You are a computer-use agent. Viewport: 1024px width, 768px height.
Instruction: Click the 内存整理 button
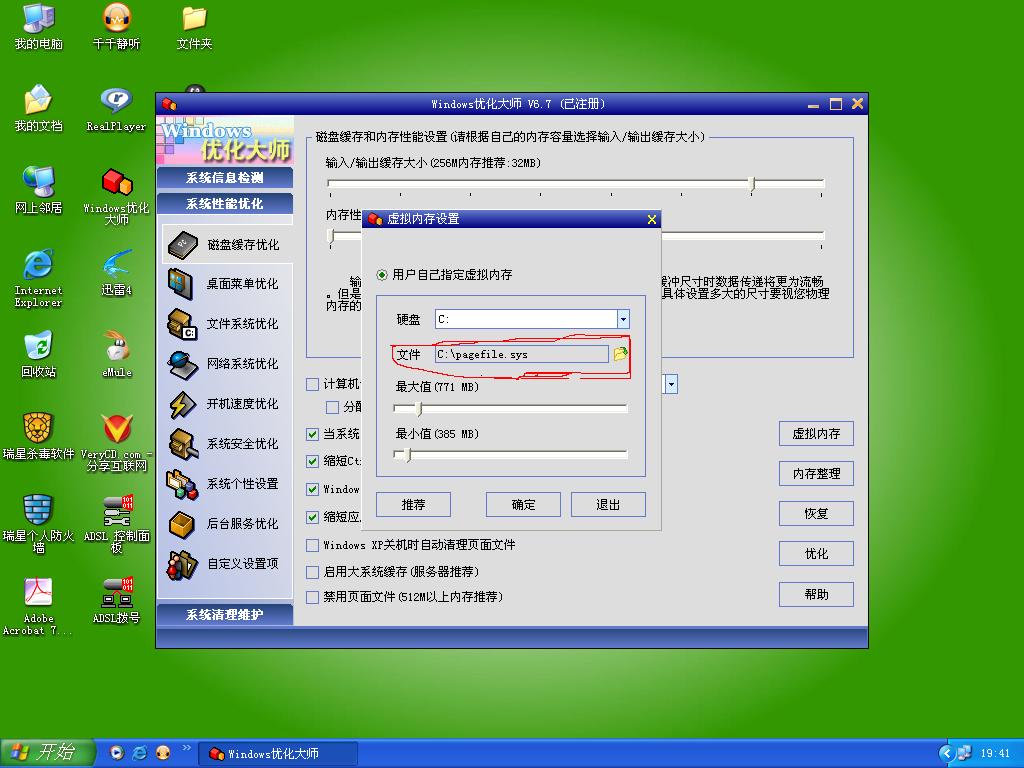coord(816,473)
